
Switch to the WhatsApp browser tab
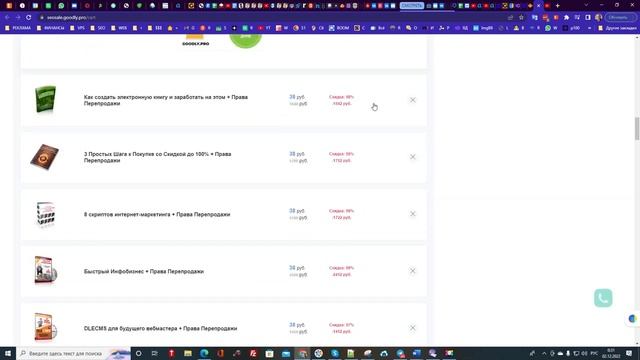61,6
